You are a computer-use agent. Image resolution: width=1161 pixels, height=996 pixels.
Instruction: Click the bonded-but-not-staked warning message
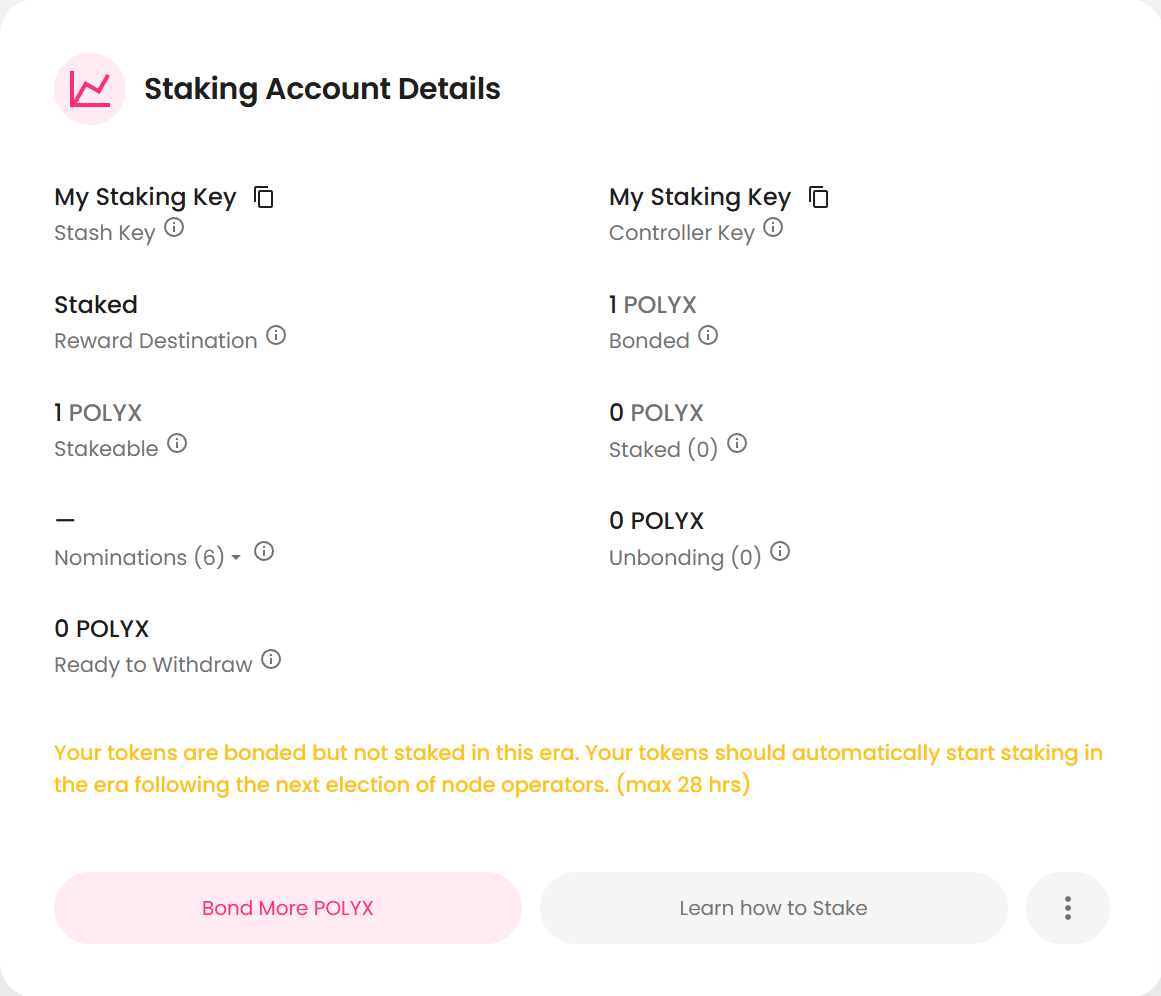click(577, 768)
